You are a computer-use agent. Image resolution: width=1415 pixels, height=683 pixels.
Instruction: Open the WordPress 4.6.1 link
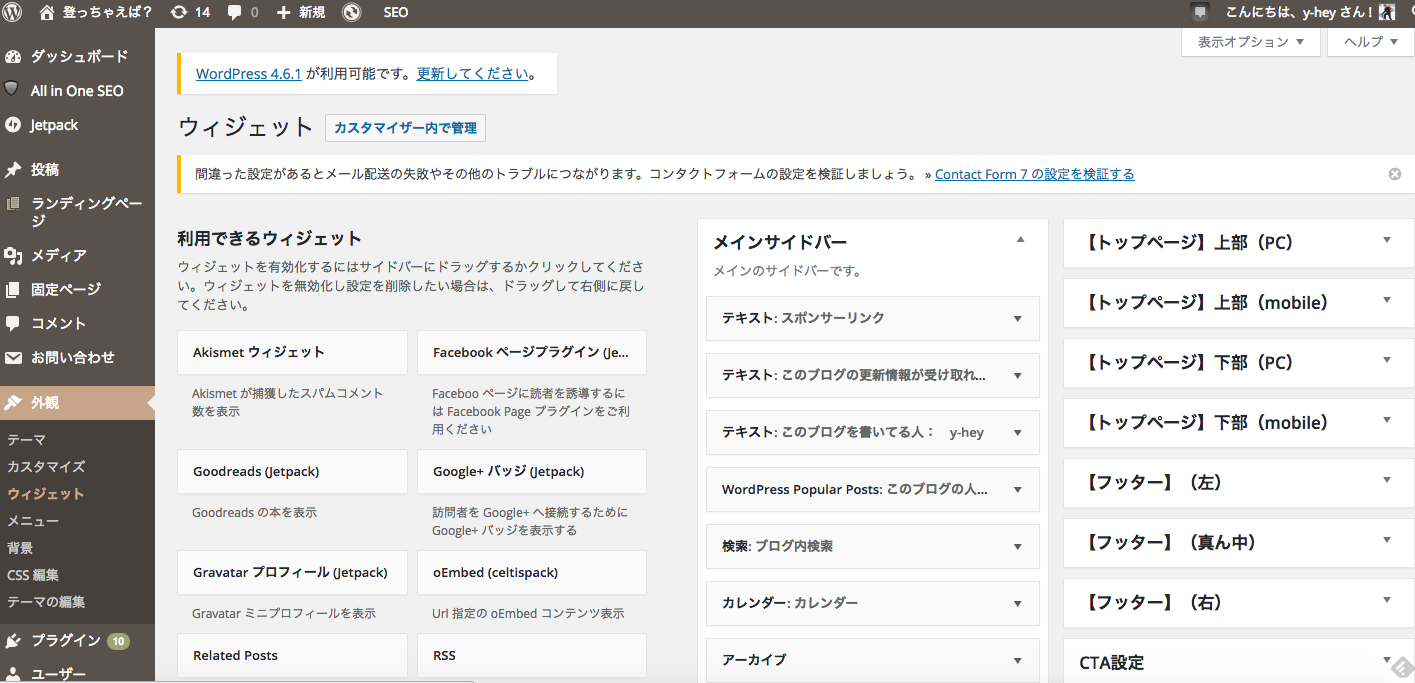[x=249, y=74]
